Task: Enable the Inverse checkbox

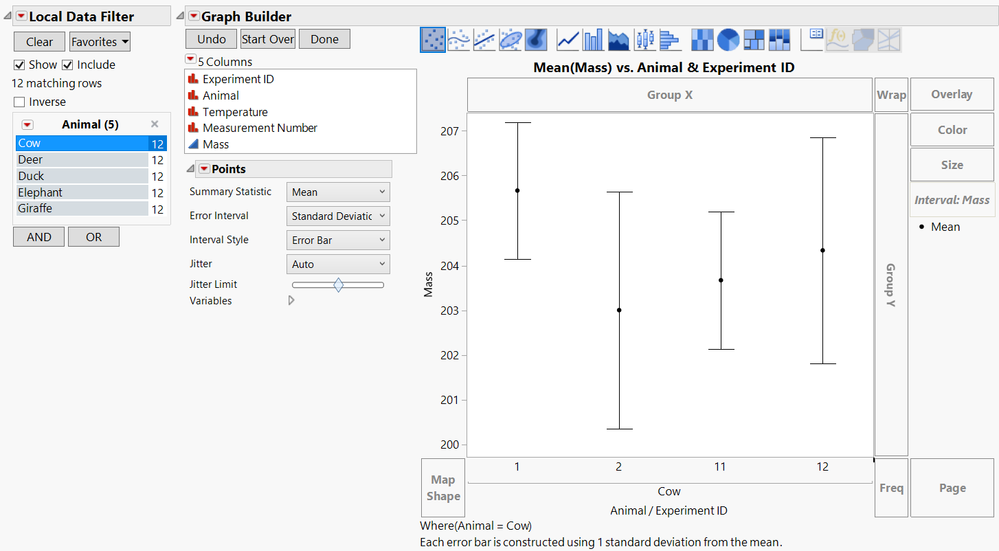Action: click(x=19, y=102)
